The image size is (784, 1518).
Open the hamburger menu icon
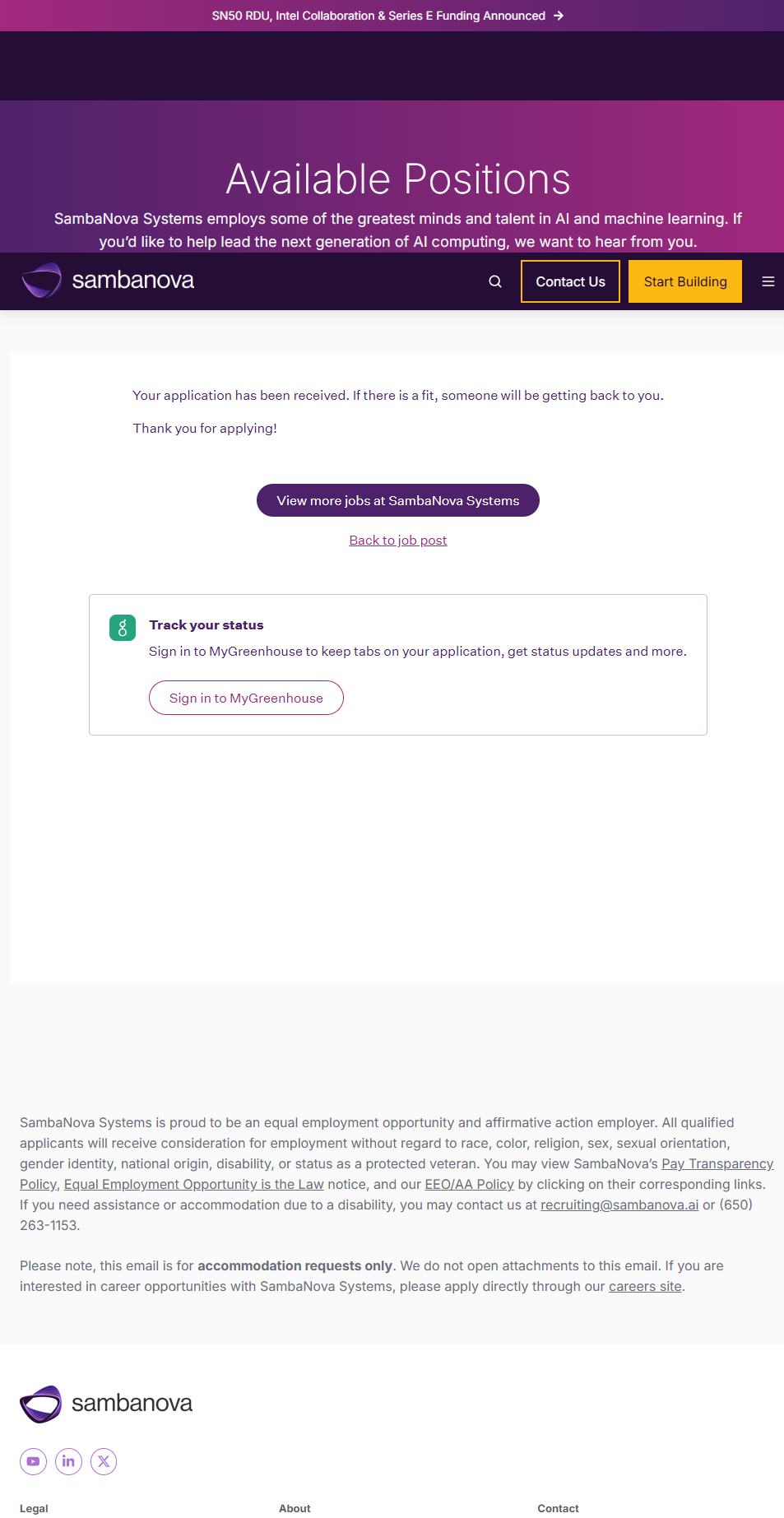[x=768, y=281]
